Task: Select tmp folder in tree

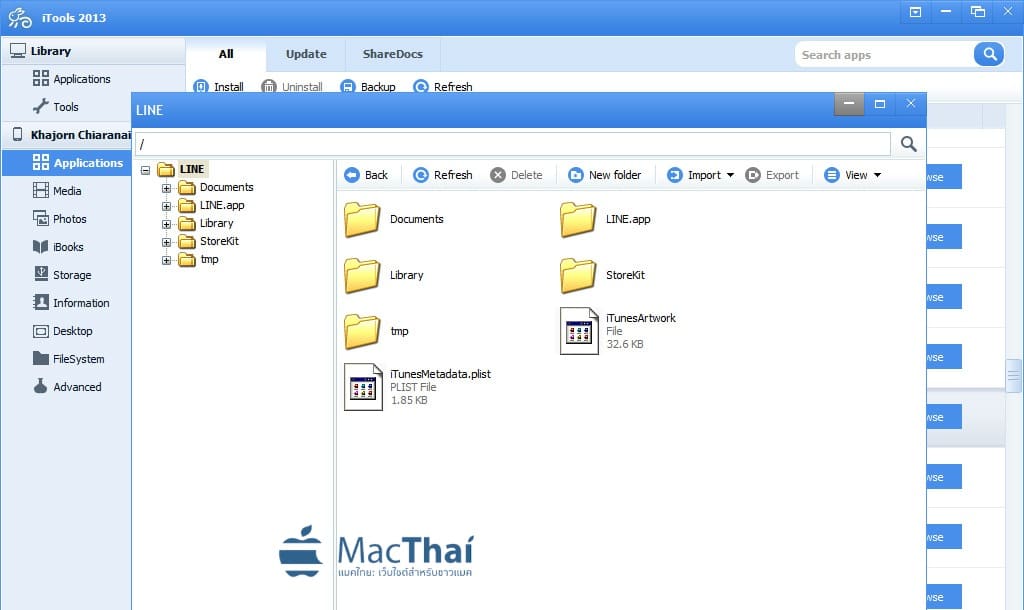Action: (199, 259)
